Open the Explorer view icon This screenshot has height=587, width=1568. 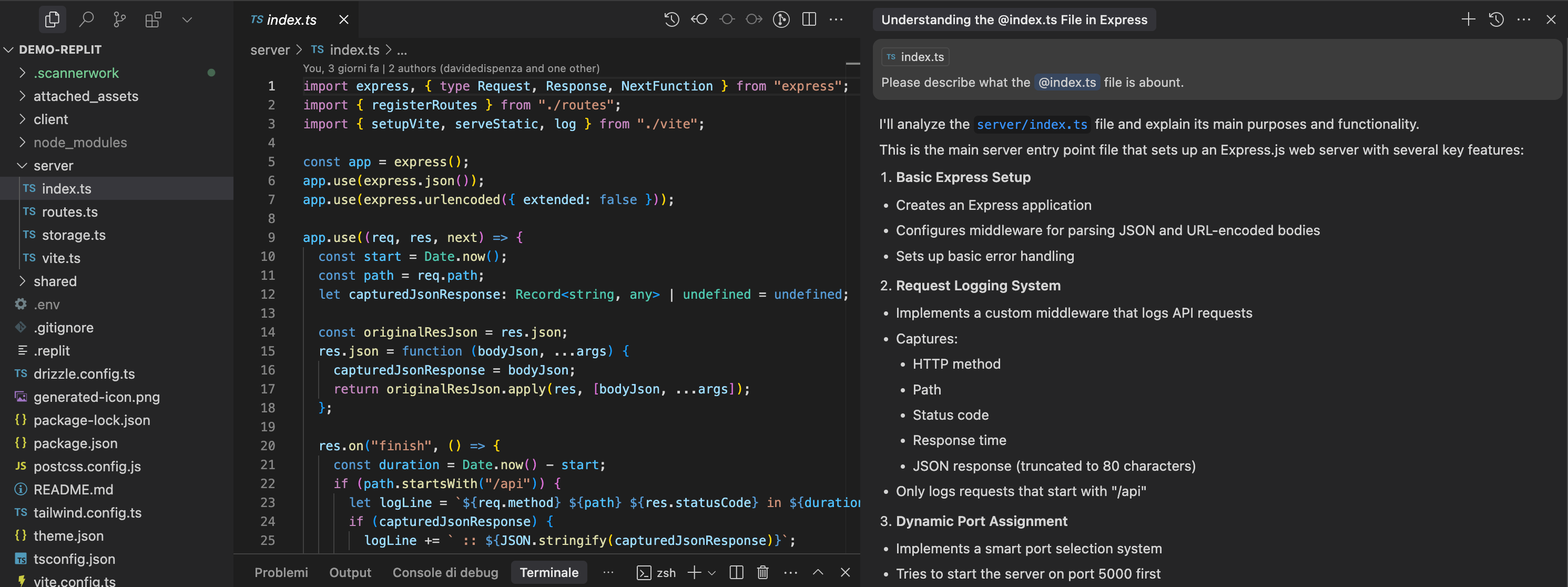tap(53, 19)
